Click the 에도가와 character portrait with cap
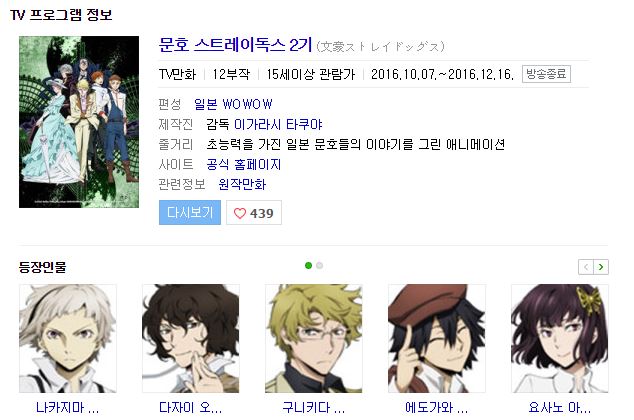Image resolution: width=634 pixels, height=420 pixels. coord(437,338)
